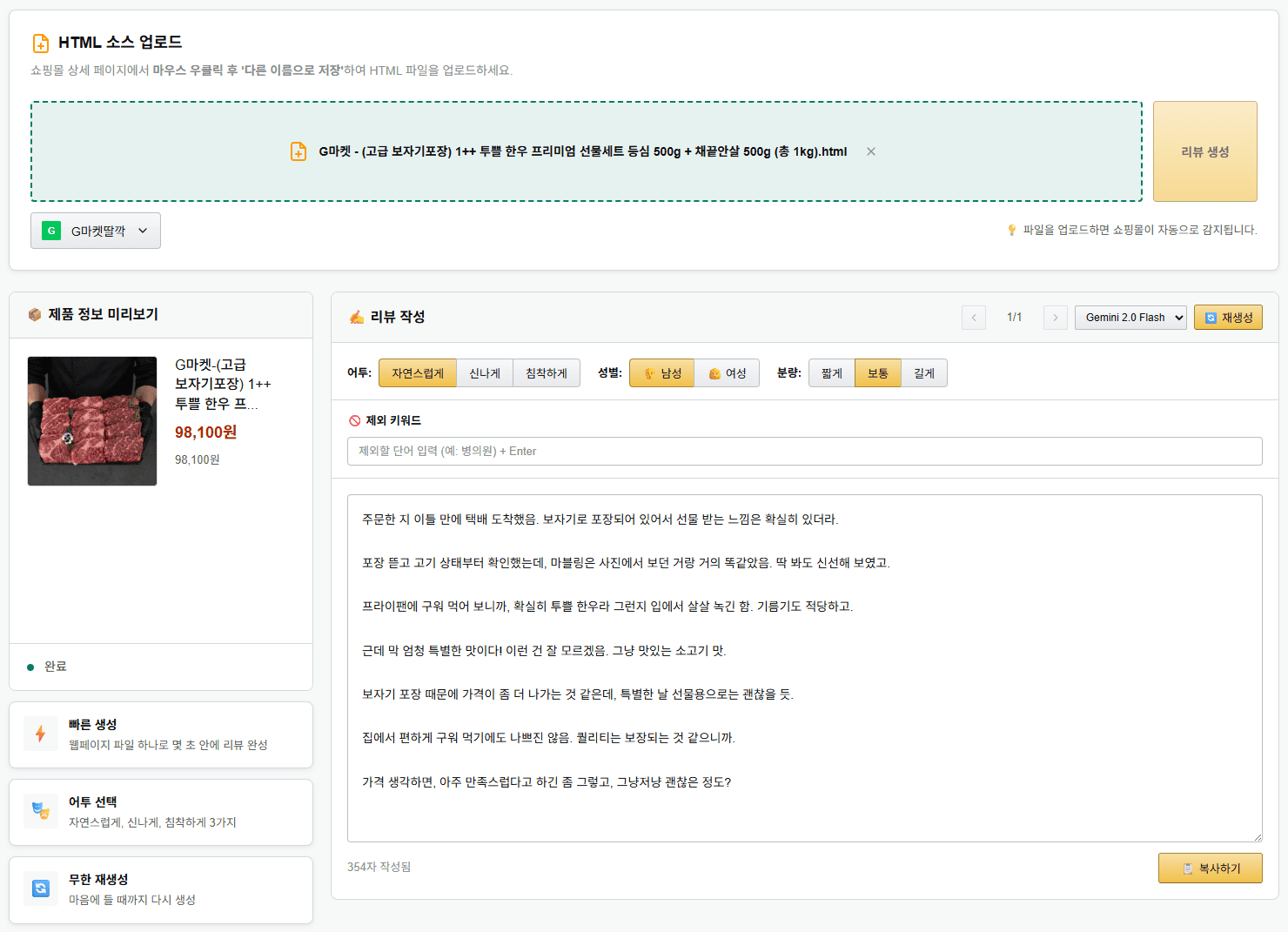
Task: Click the HTML 소스 업로드 file icon
Action: click(40, 42)
